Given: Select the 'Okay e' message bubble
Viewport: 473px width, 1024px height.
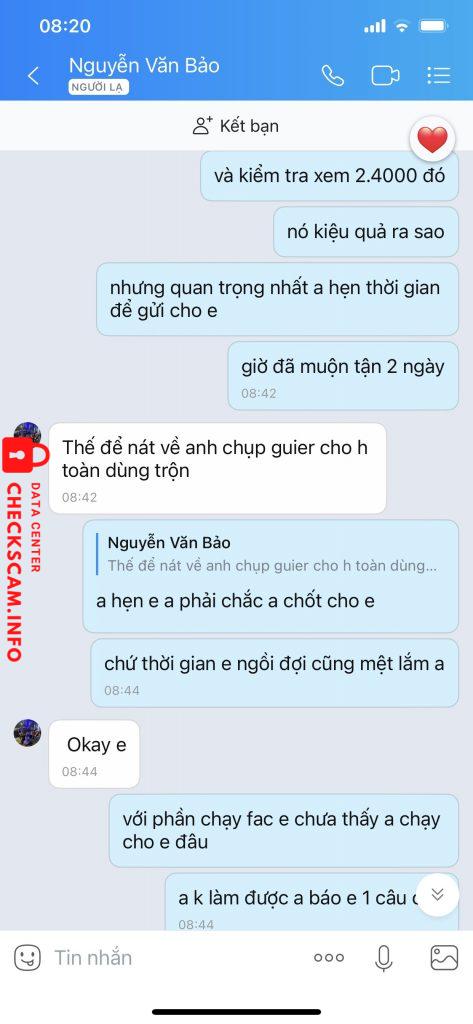Looking at the screenshot, I should pos(94,754).
